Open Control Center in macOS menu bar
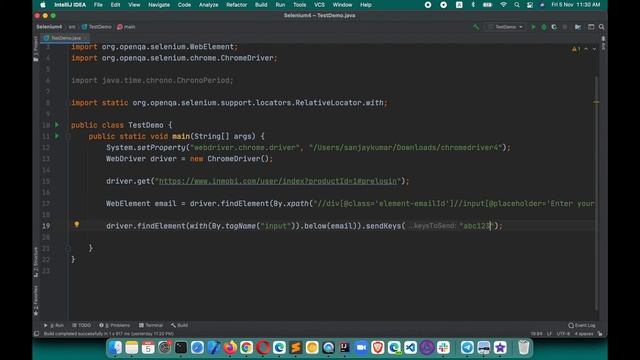 coord(529,5)
